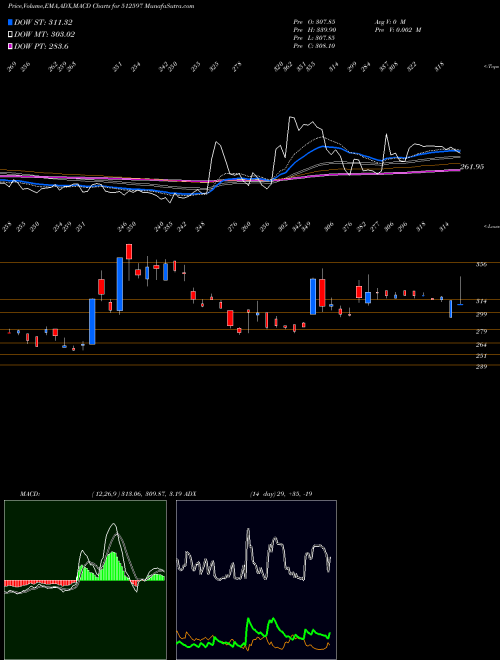Select the Pre L: 307.85 low price
Viewport: 500px width, 660px height.
pyautogui.click(x=314, y=38)
